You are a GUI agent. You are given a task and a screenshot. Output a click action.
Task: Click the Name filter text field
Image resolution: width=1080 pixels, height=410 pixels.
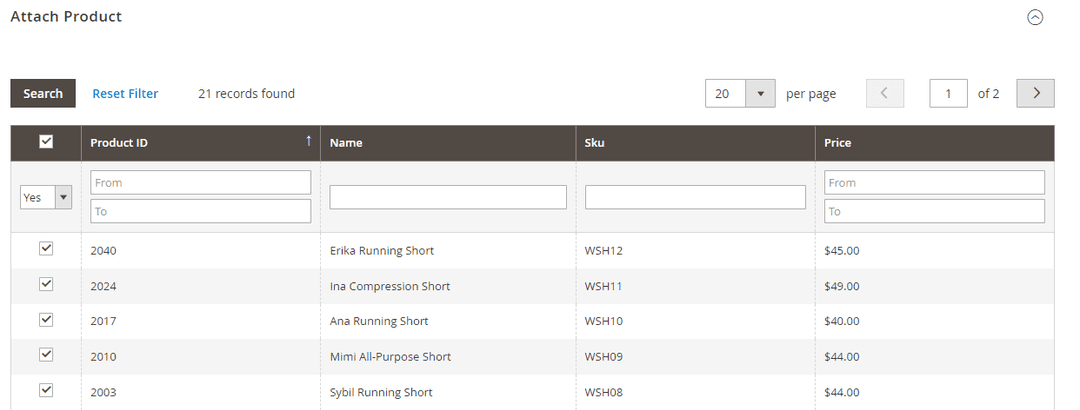[448, 197]
